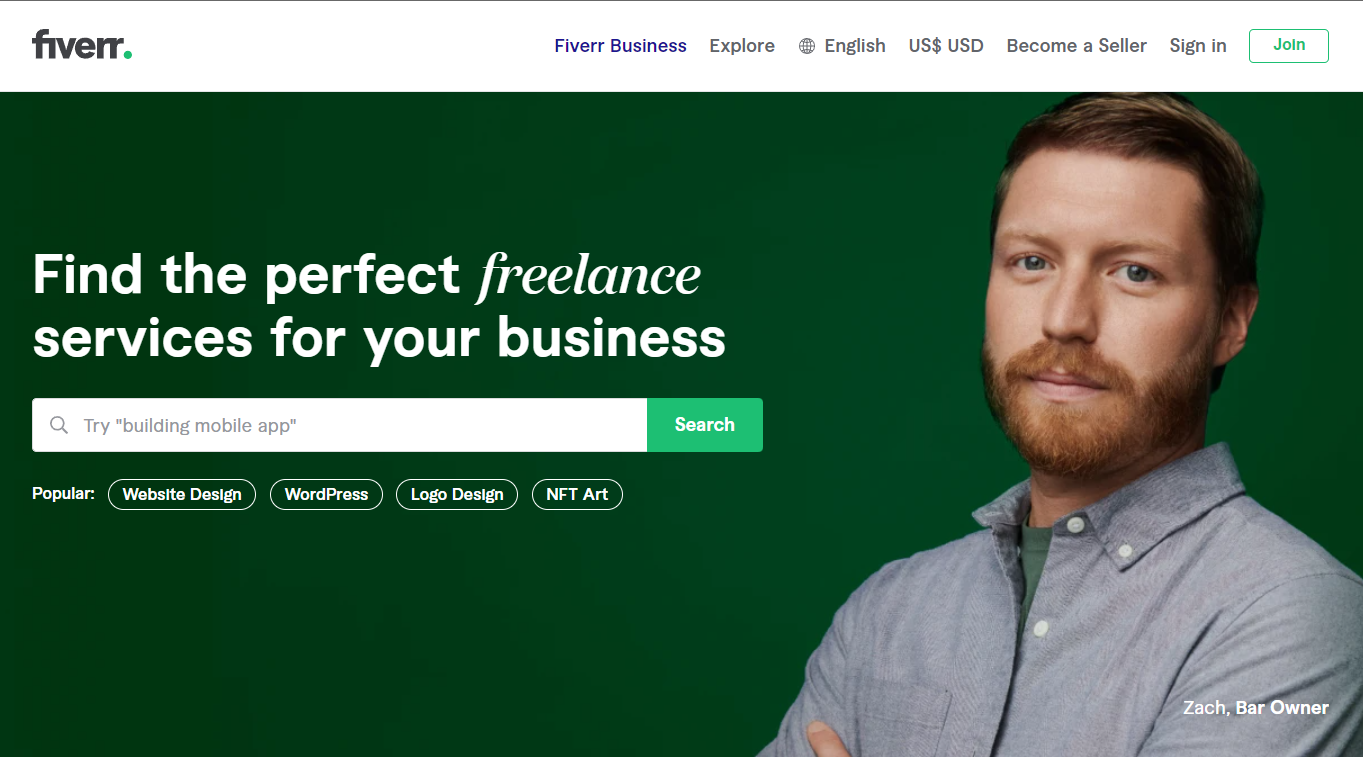Click the Zach, Bar Owner caption
The width and height of the screenshot is (1363, 757).
click(1256, 708)
